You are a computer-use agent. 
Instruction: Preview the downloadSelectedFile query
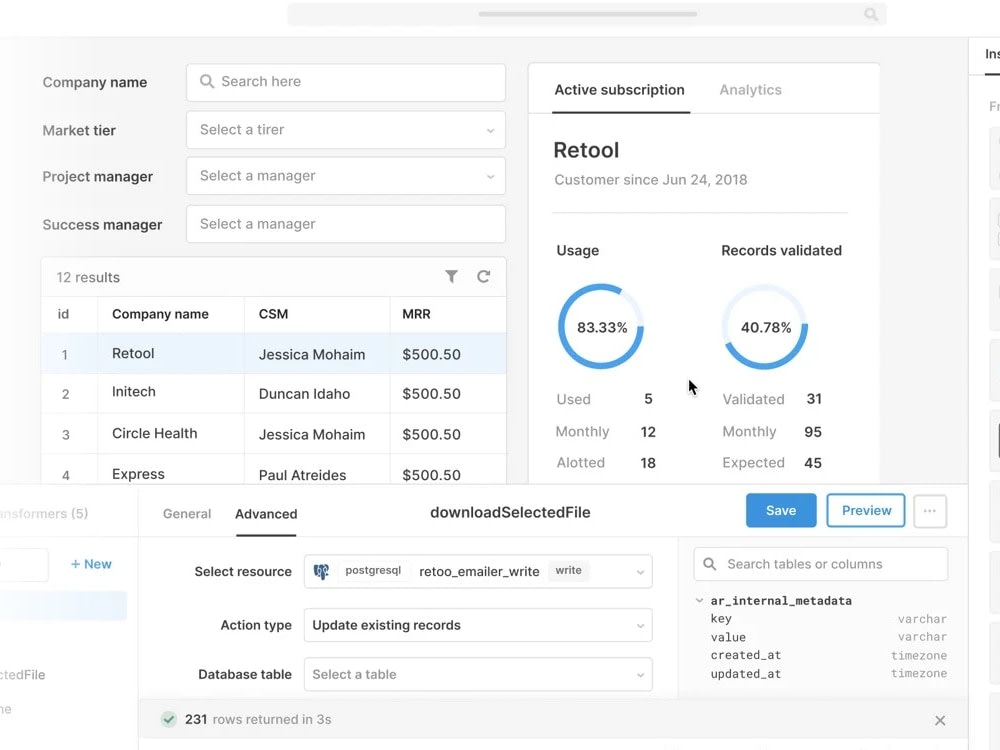point(865,510)
